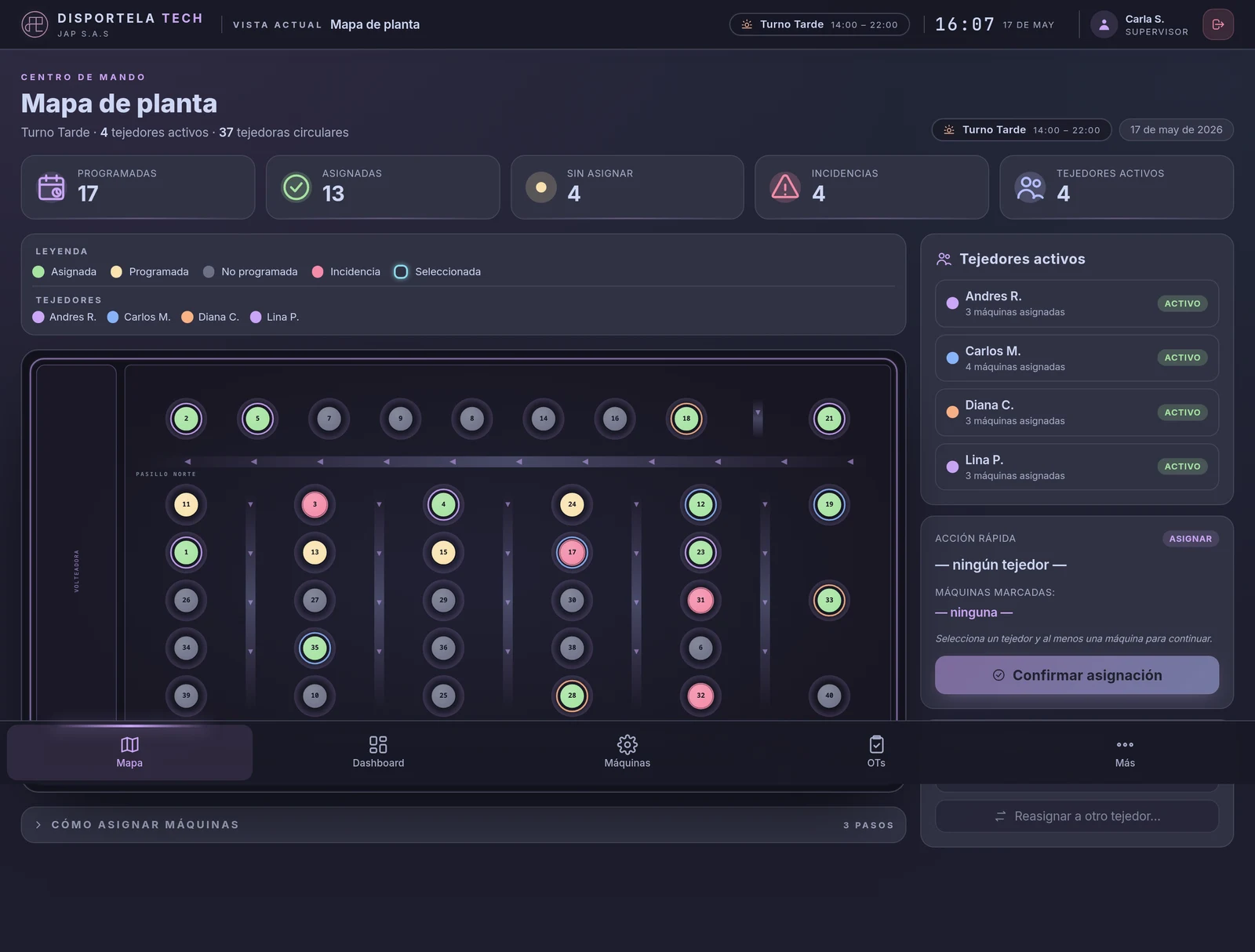
Task: Open the Más three-dots menu
Action: 1125,744
